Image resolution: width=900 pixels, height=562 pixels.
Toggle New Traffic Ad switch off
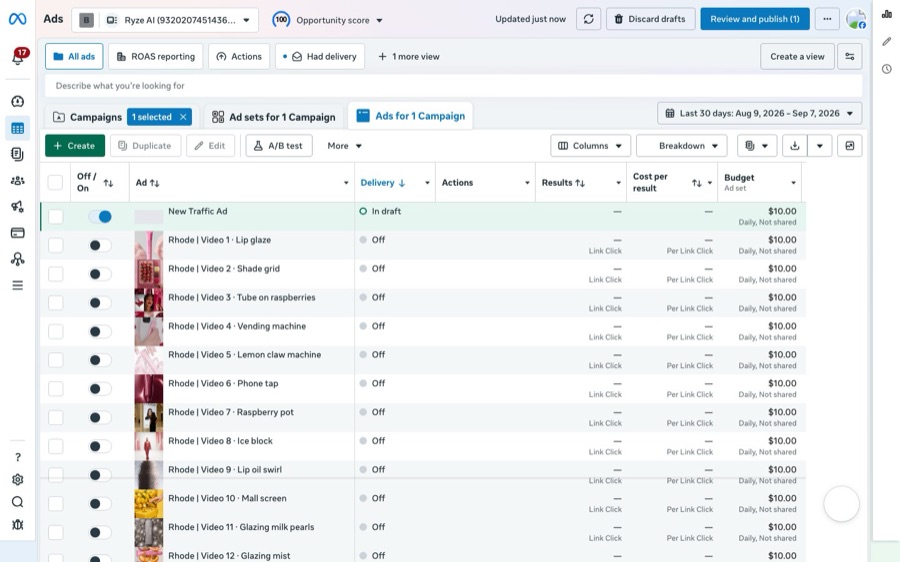[x=100, y=216]
